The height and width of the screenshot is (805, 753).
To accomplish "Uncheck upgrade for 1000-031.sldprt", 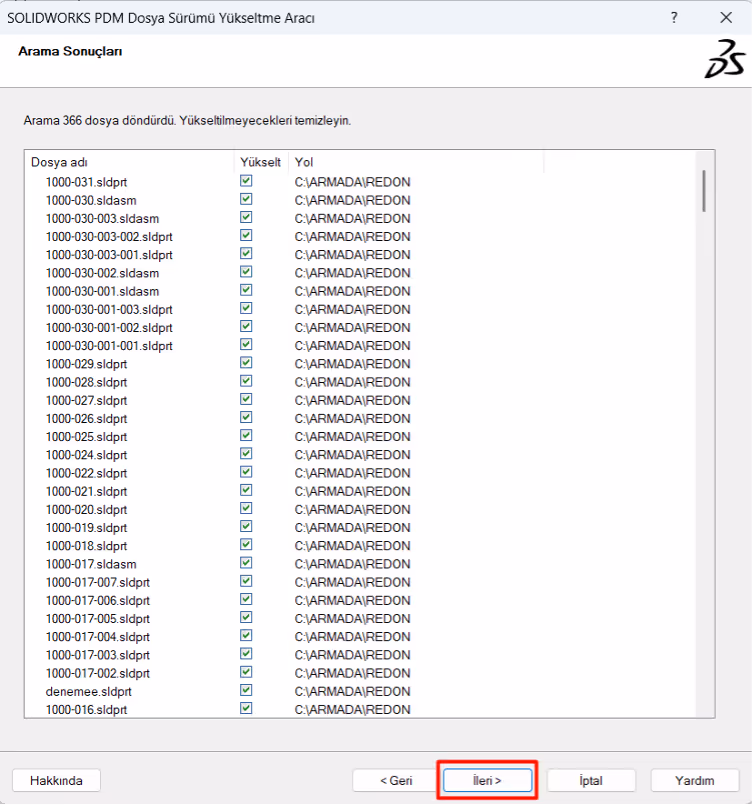I will [x=246, y=181].
